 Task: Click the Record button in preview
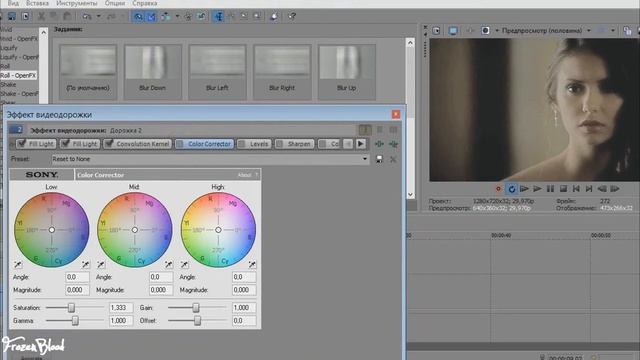(498, 189)
